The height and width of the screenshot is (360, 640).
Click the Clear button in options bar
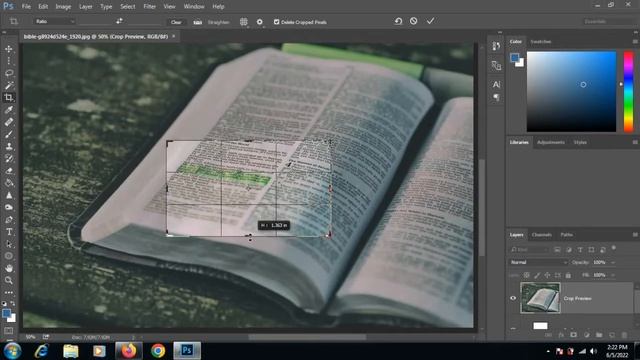pos(176,22)
